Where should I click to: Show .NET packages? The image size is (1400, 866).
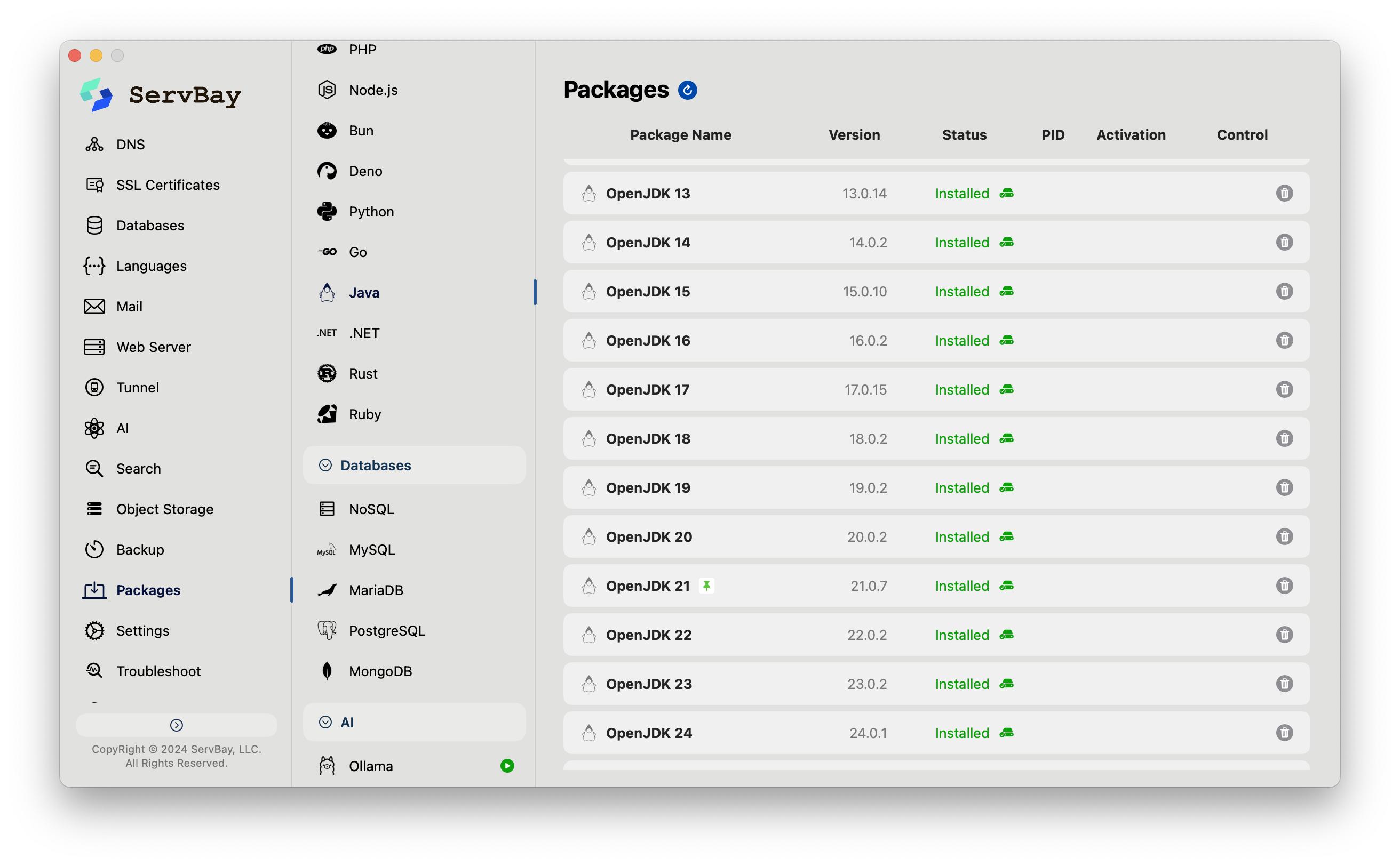[348, 333]
